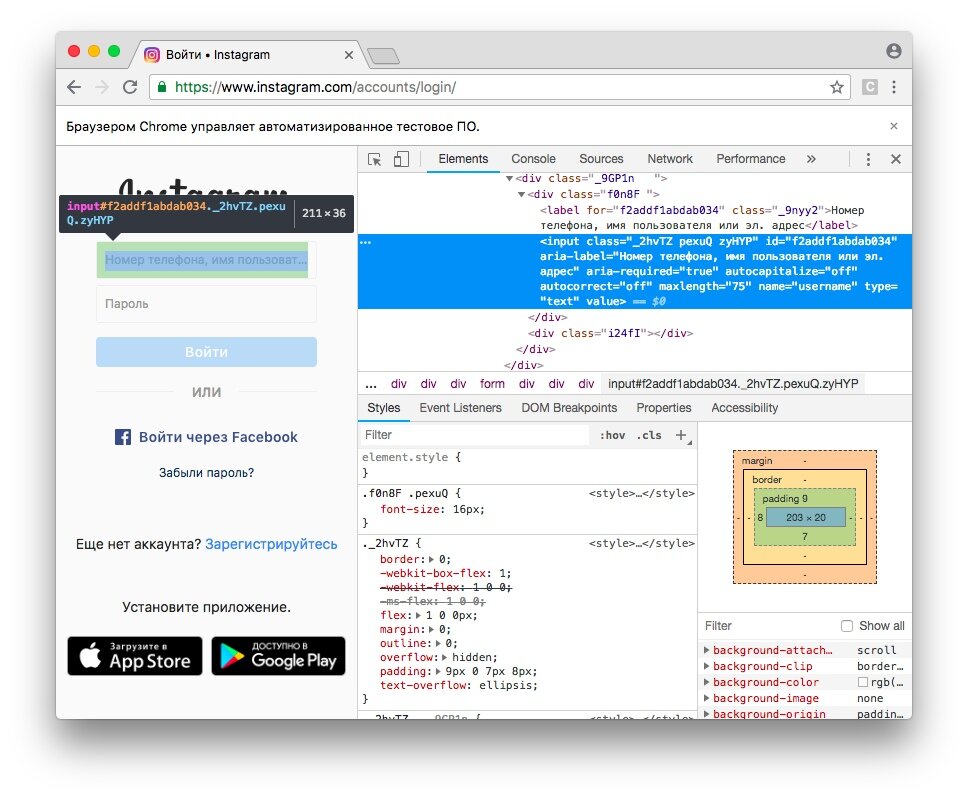Screen dimensions: 968x799
Task: Select form in the breadcrumb bar
Action: pos(492,384)
